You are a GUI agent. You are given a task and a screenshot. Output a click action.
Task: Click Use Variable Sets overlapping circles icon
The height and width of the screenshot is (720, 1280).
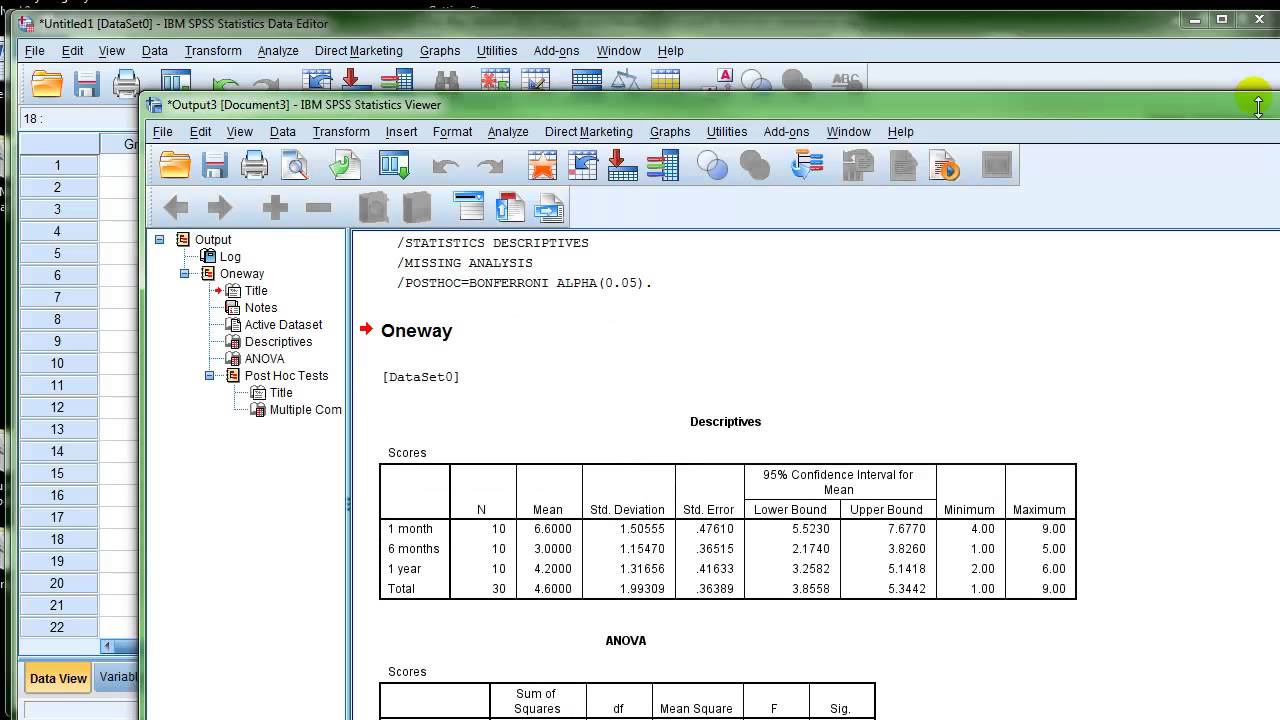[712, 165]
